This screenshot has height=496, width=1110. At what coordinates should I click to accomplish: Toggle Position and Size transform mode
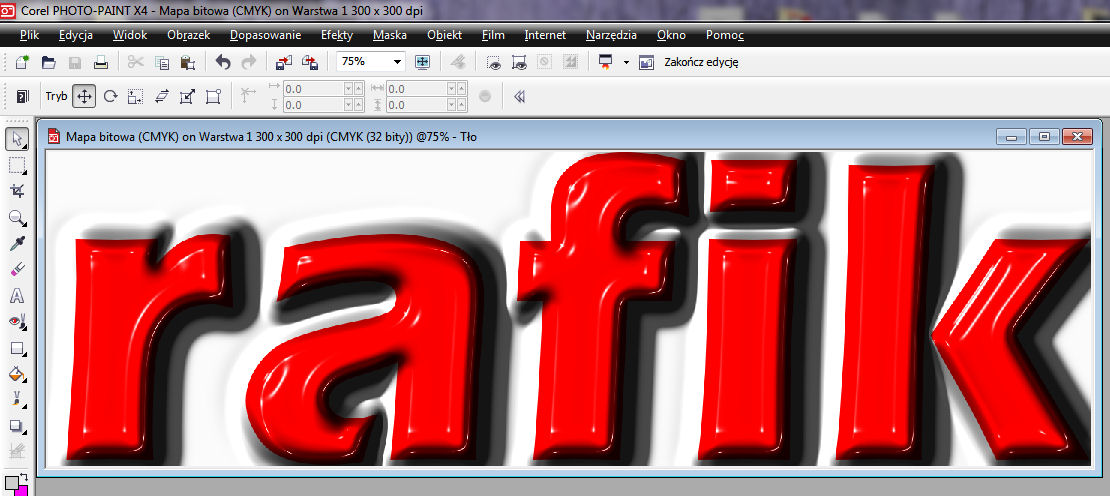(x=85, y=97)
